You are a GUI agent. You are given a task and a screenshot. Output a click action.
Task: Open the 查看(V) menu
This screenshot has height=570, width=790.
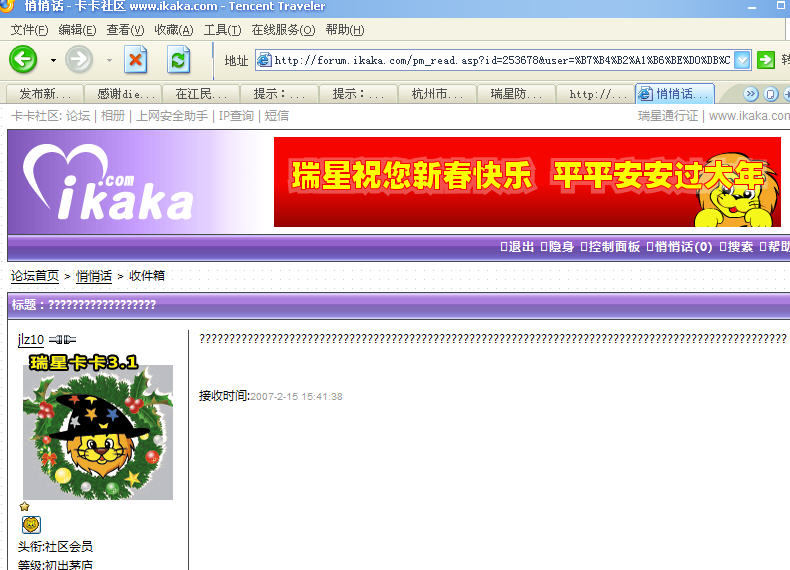tap(125, 30)
